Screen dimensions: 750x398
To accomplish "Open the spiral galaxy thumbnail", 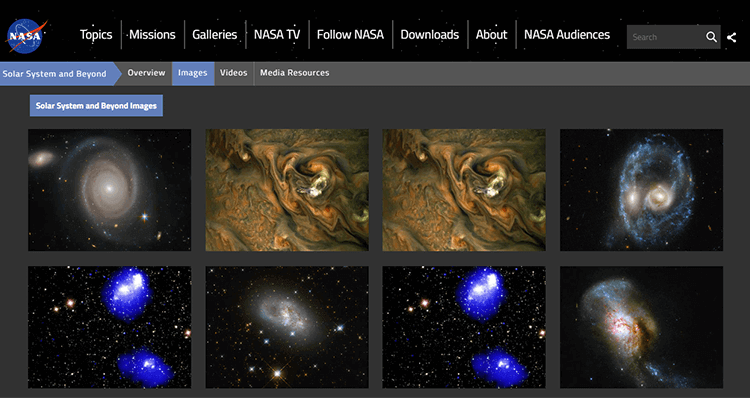I will pos(110,190).
